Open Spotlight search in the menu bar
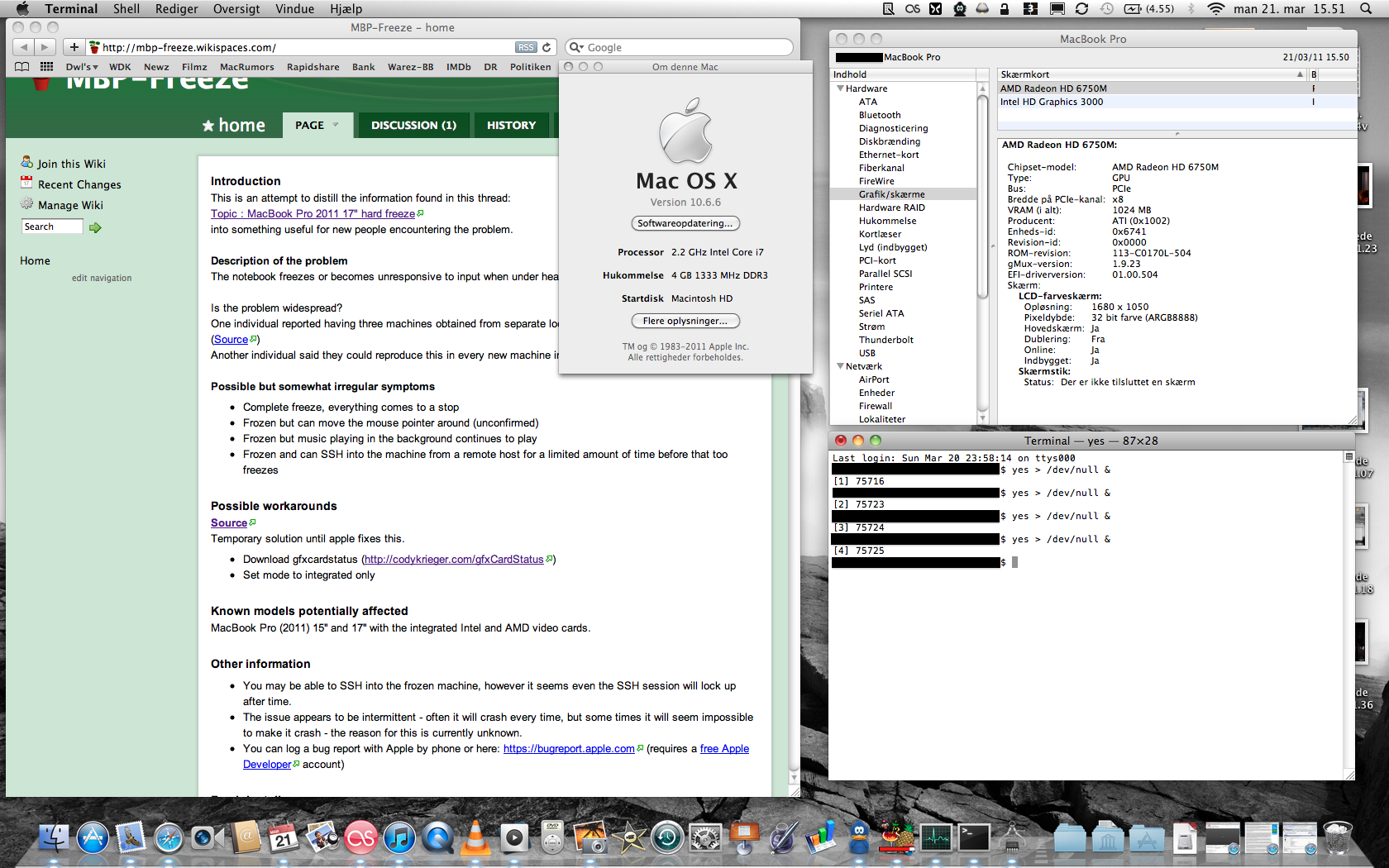 pyautogui.click(x=1366, y=9)
